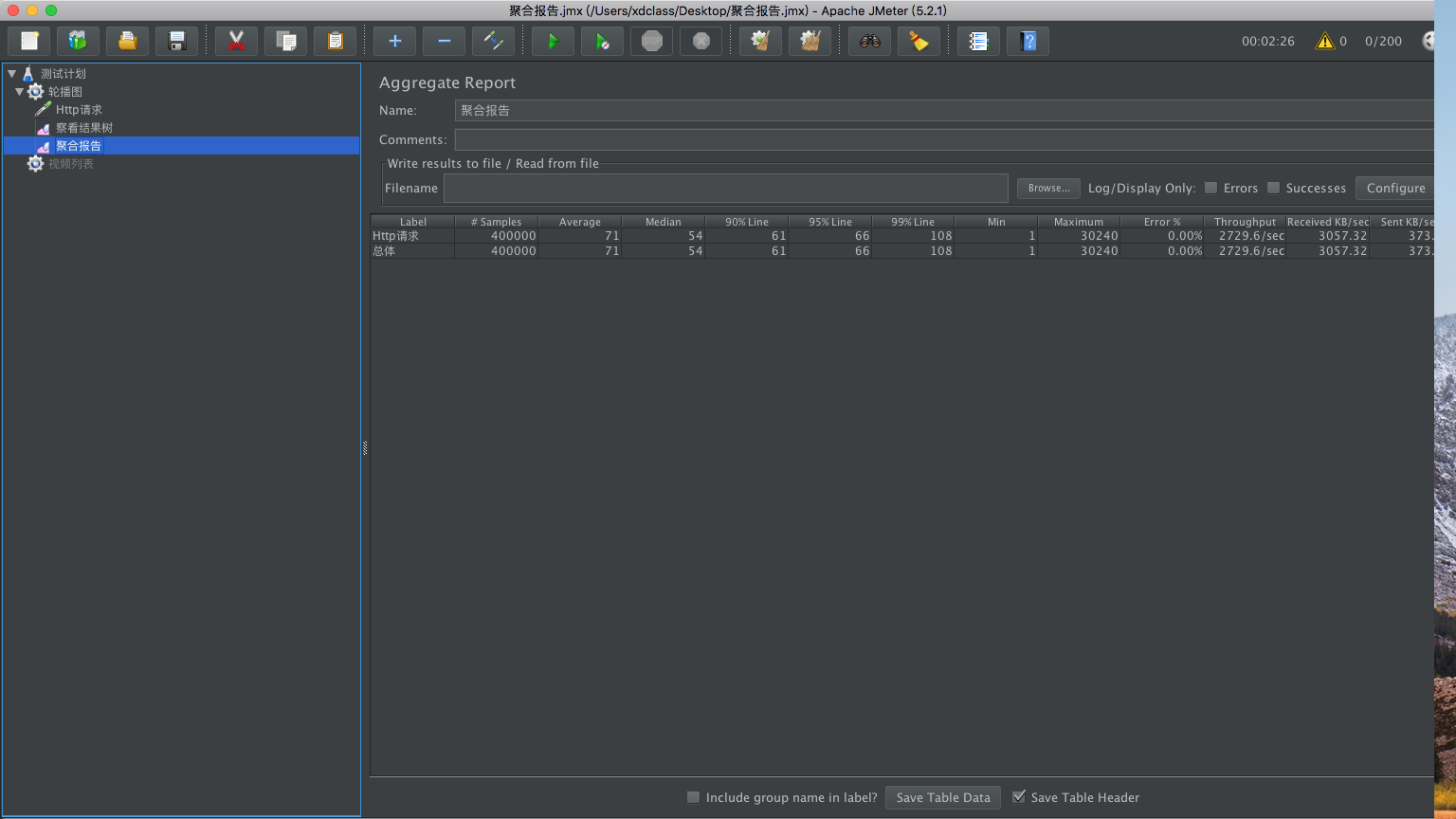Click the Copy icon
The height and width of the screenshot is (819, 1456).
point(285,41)
